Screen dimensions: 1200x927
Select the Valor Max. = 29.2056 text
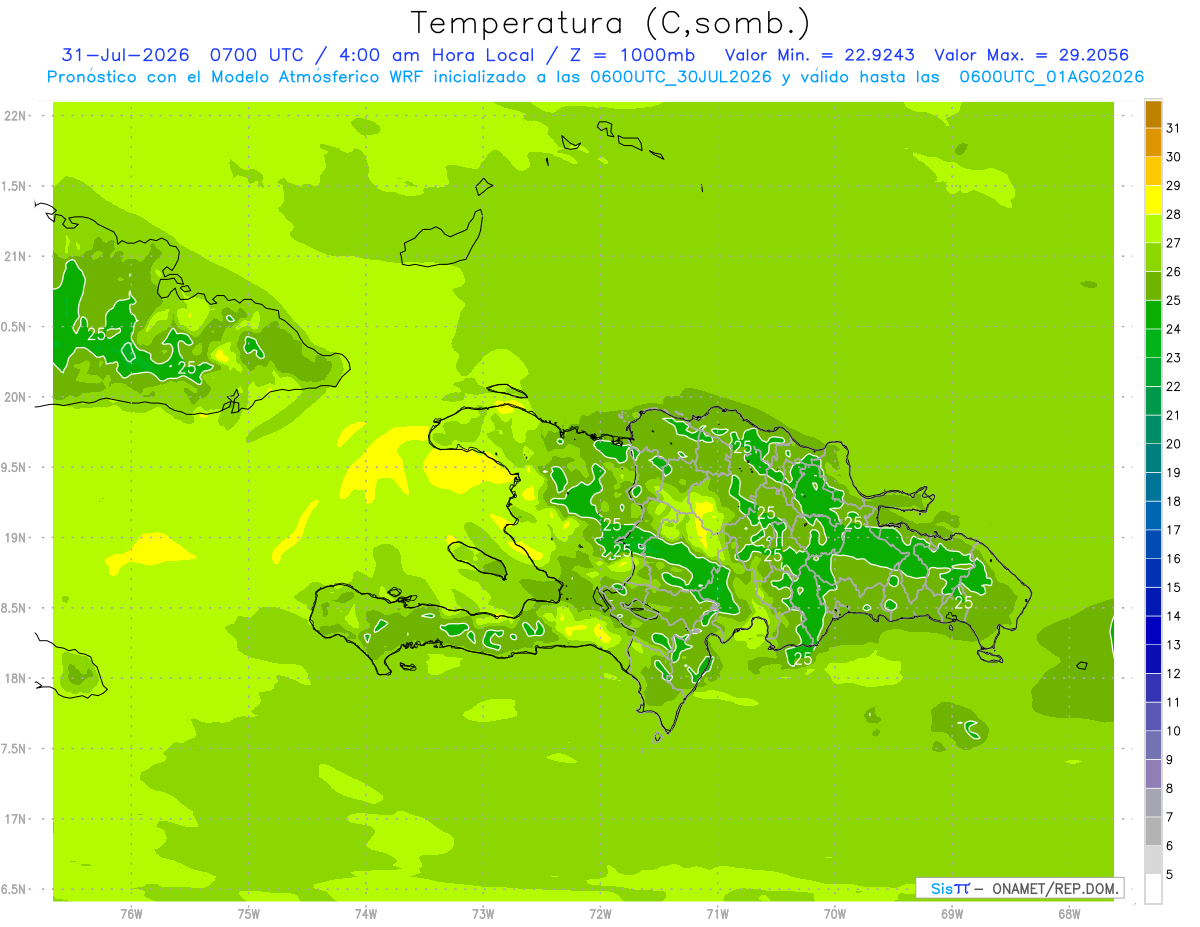(x=1032, y=55)
